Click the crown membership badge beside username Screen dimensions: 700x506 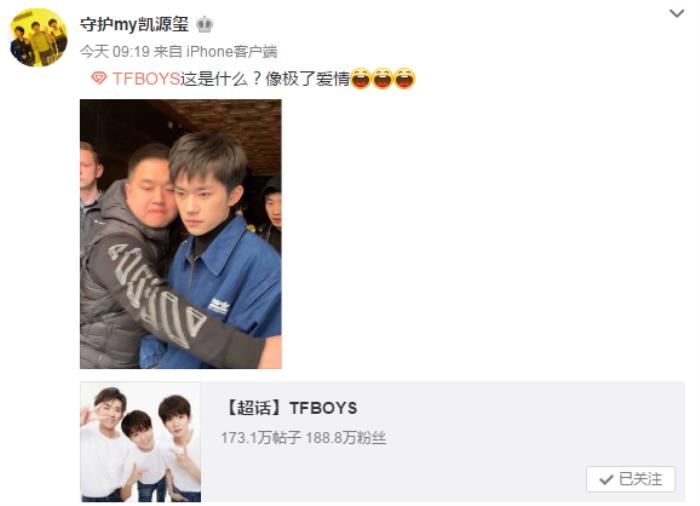(x=204, y=25)
